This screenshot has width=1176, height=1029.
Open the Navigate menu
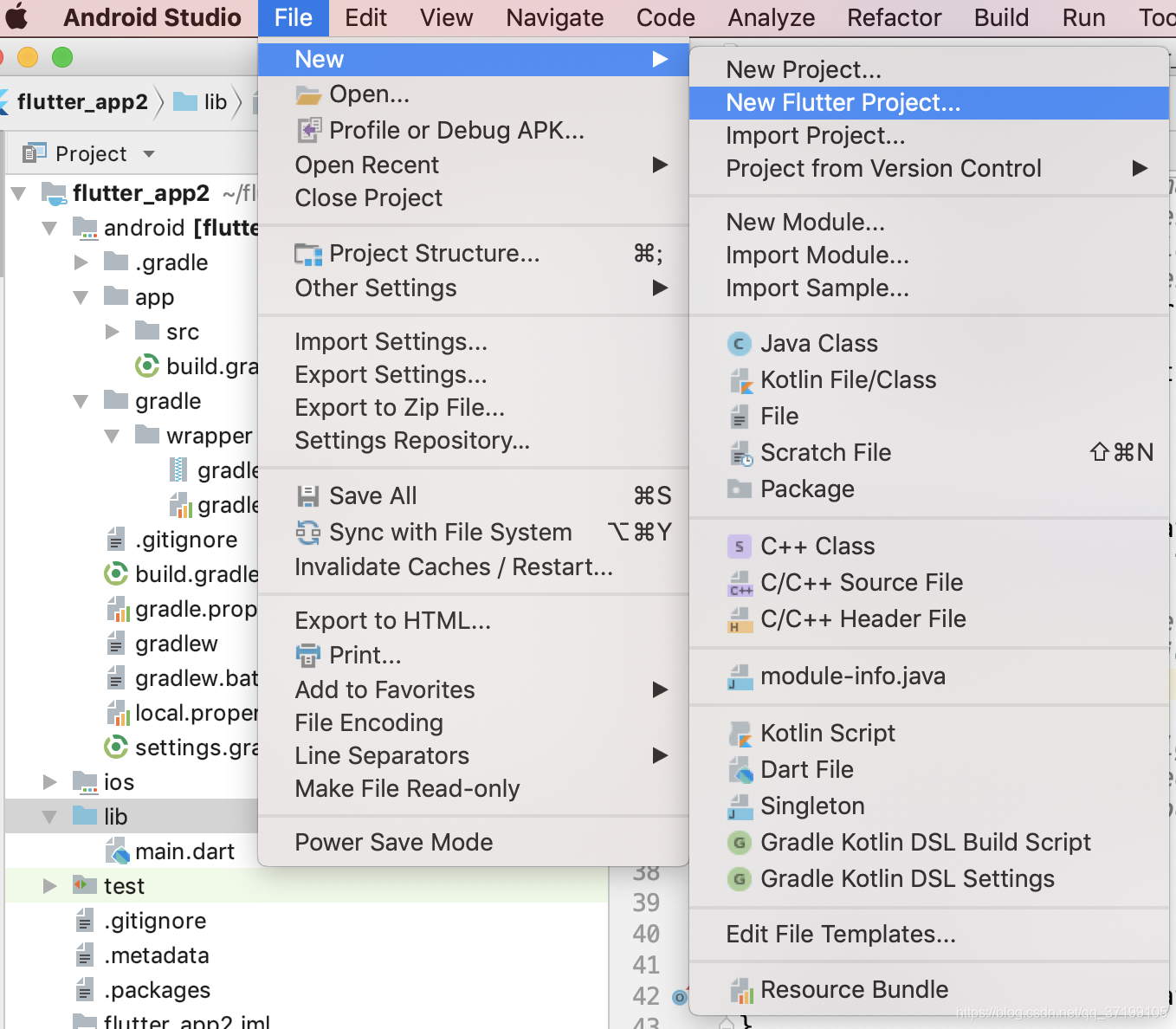tap(554, 17)
